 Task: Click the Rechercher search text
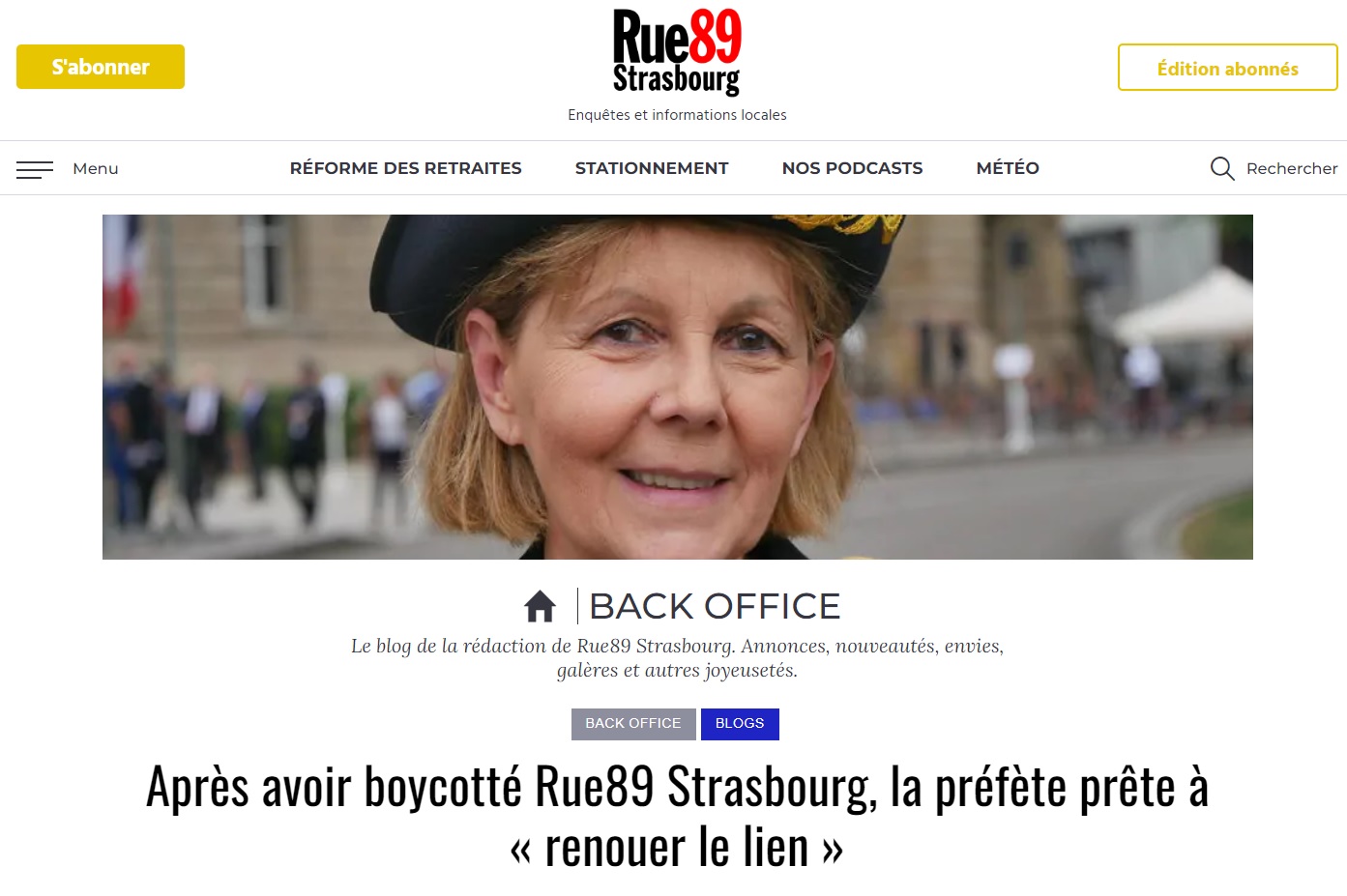click(1292, 168)
